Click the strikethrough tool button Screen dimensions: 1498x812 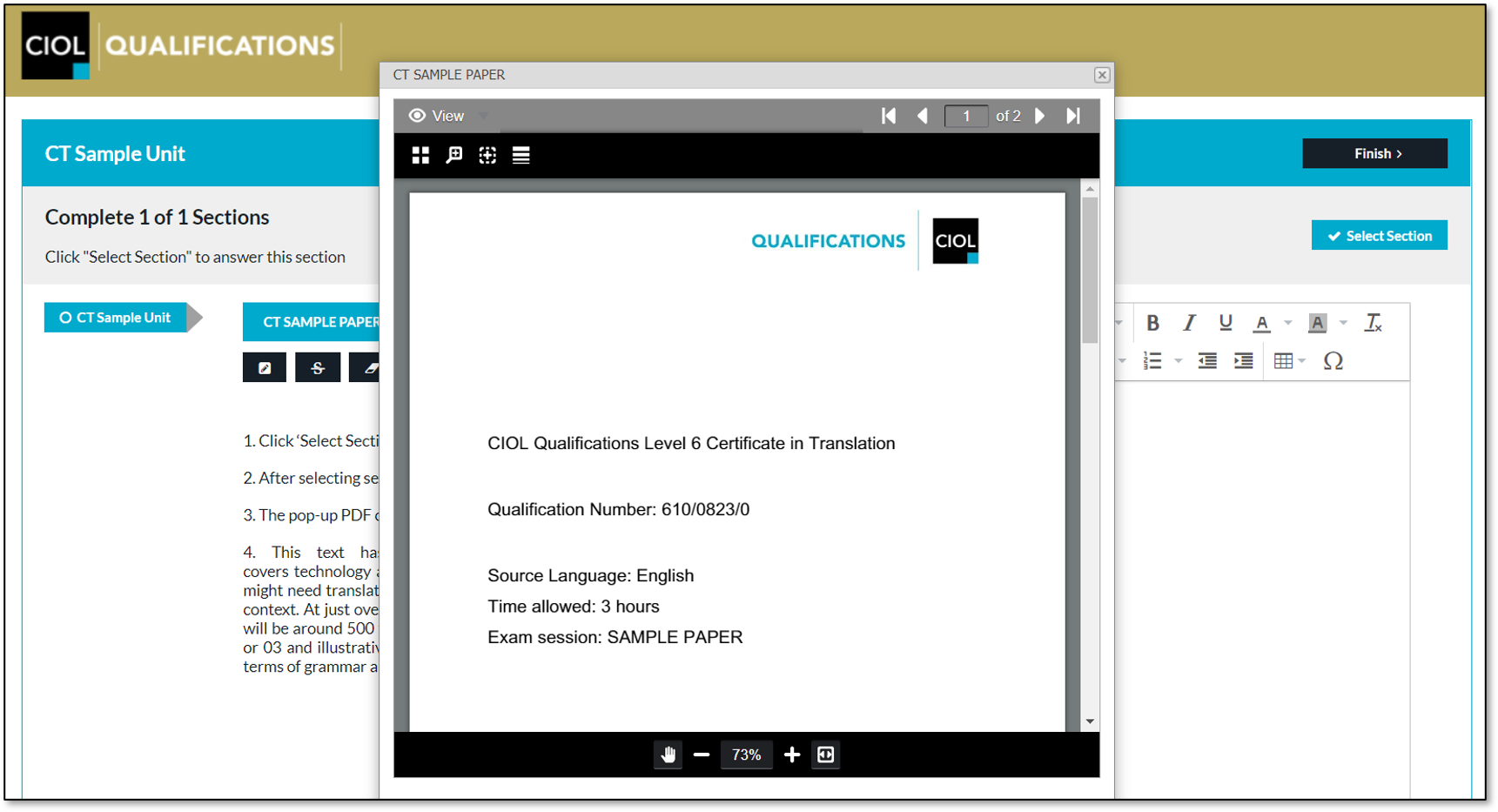click(x=318, y=367)
